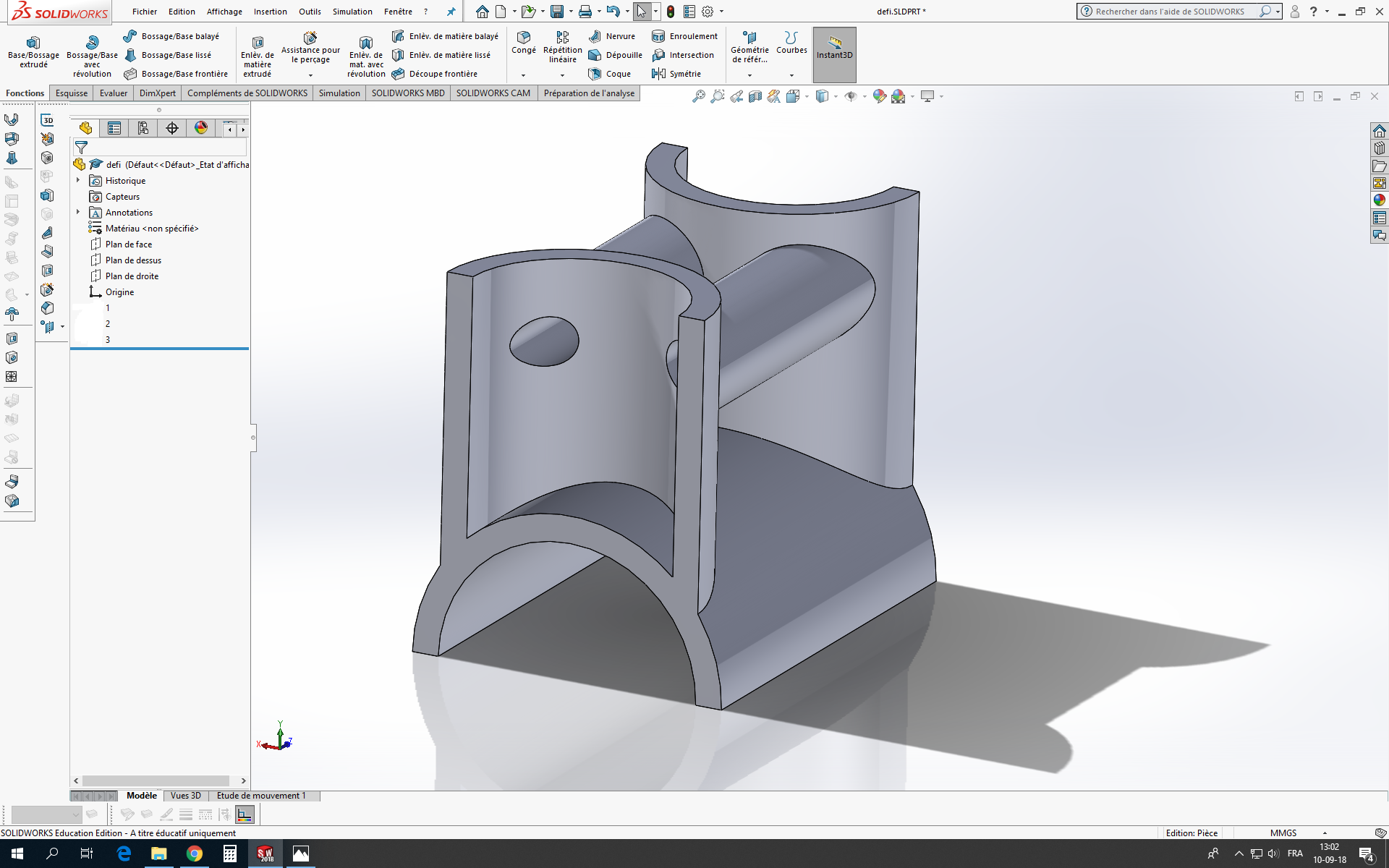Screen dimensions: 1389x868
Task: Toggle Instant3D mode
Action: pos(833,54)
